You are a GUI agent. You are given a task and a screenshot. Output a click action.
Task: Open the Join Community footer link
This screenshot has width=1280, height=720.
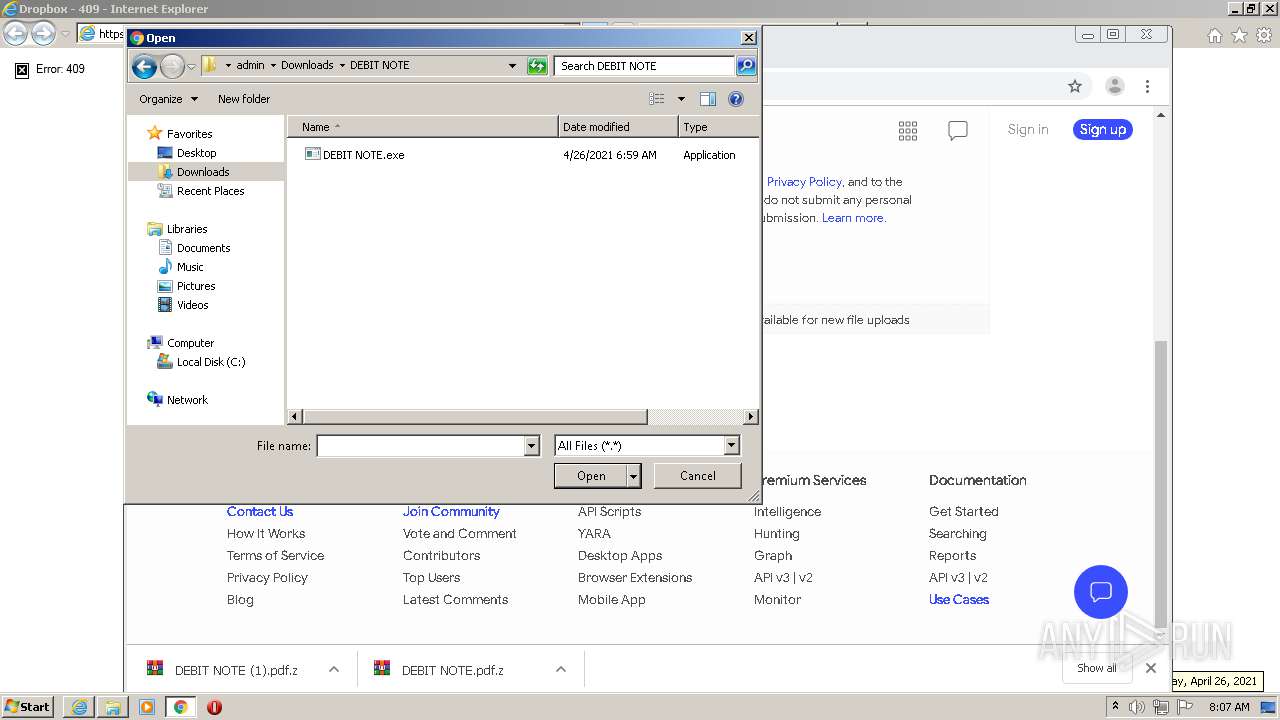[x=451, y=511]
